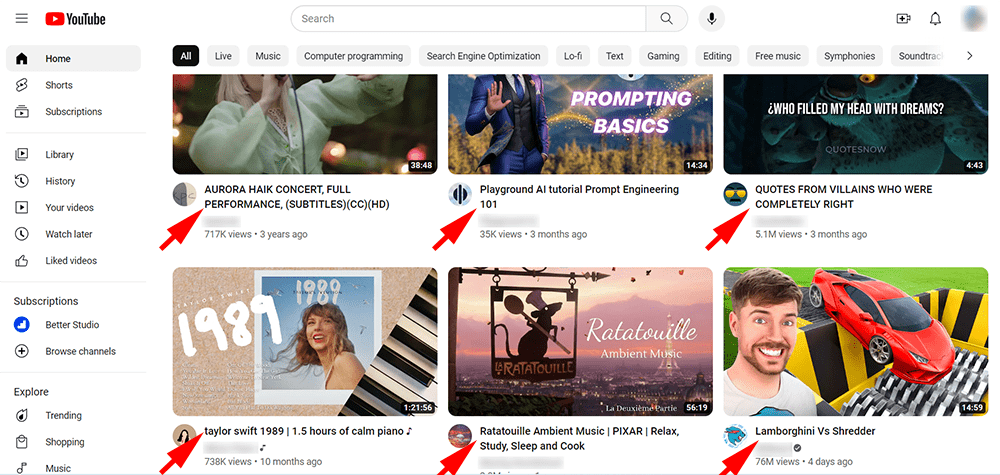Click the Quotes from Villains channel avatar
This screenshot has height=475, width=1000.
735,194
